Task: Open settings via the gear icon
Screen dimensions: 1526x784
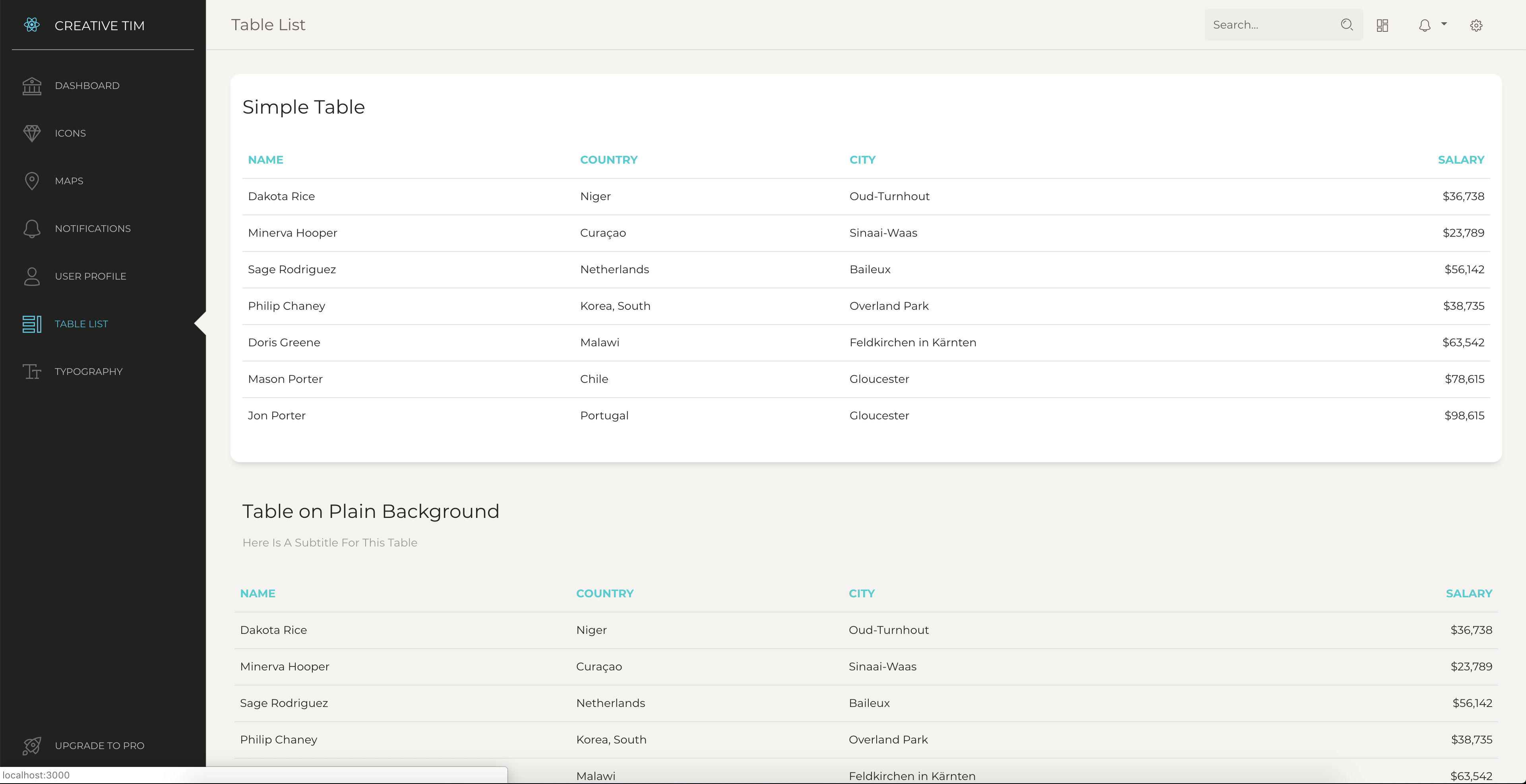Action: tap(1476, 25)
